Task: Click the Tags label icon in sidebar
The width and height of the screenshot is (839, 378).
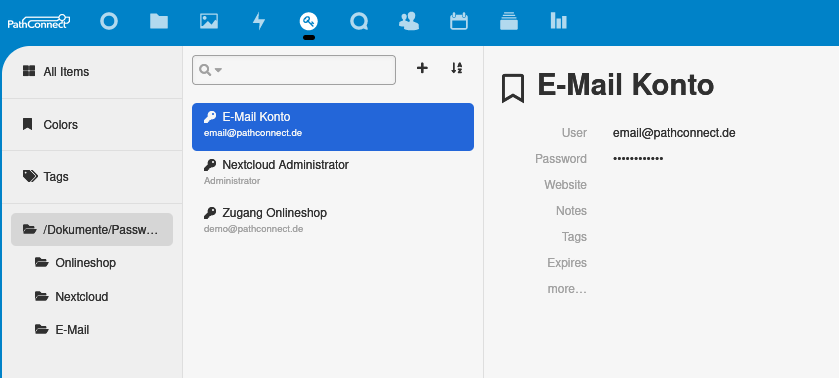Action: [x=30, y=176]
